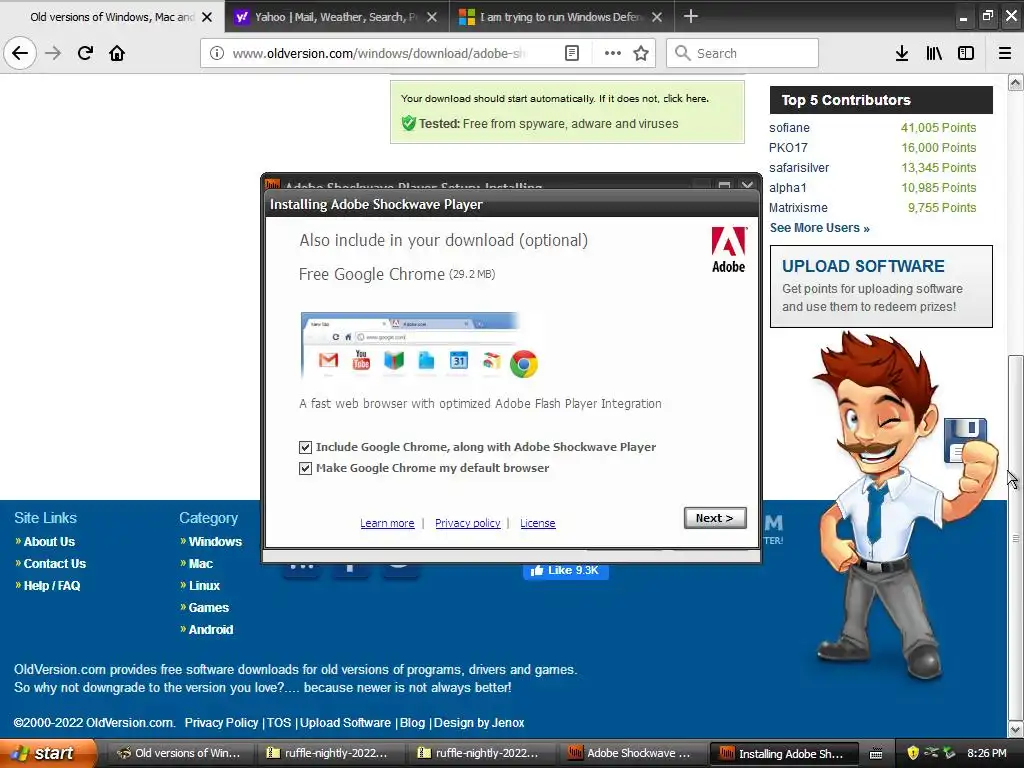Screen dimensions: 1024x768
Task: Toggle the sidebar icon
Action: coord(966,53)
